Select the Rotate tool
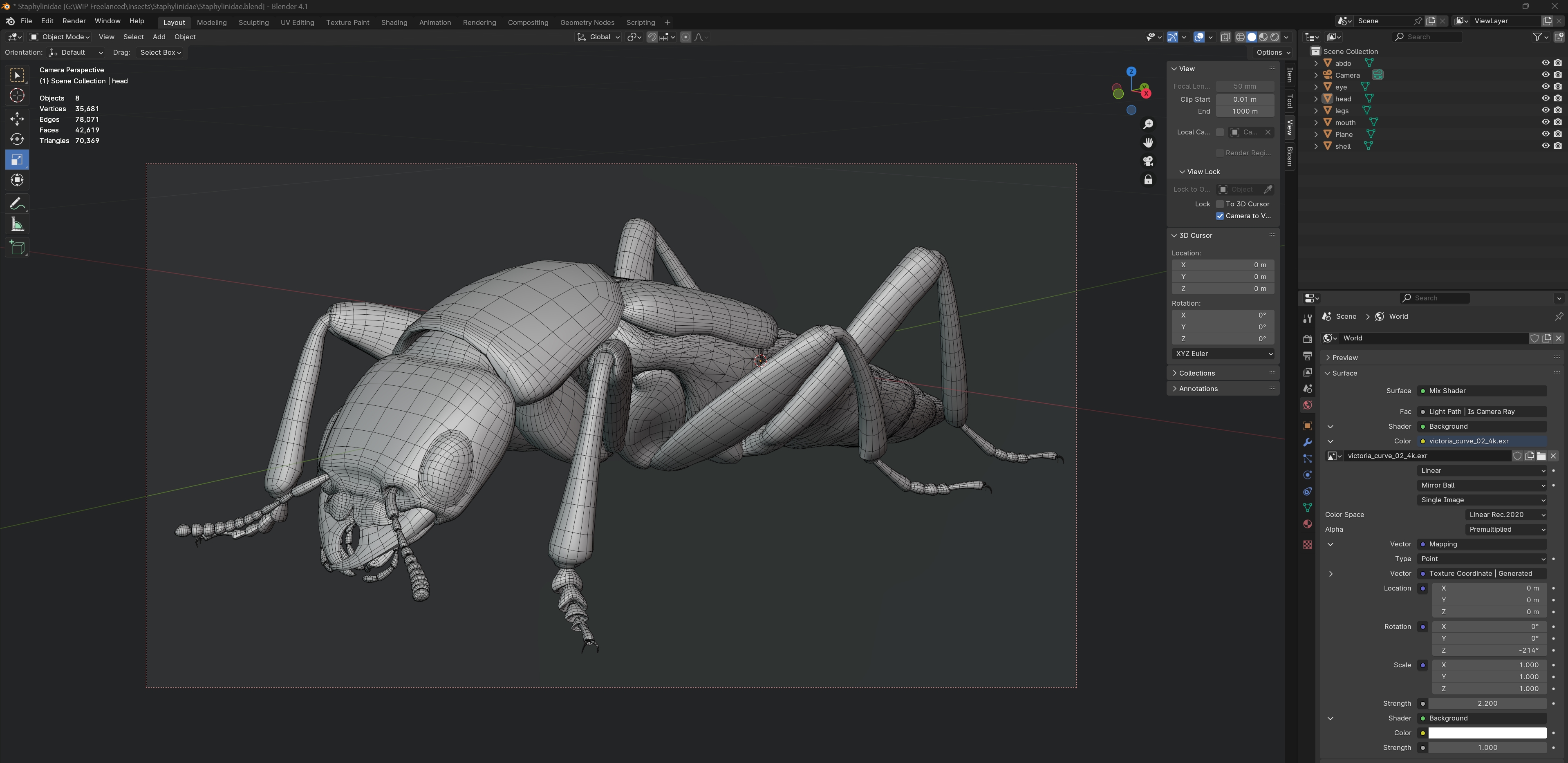 tap(17, 139)
